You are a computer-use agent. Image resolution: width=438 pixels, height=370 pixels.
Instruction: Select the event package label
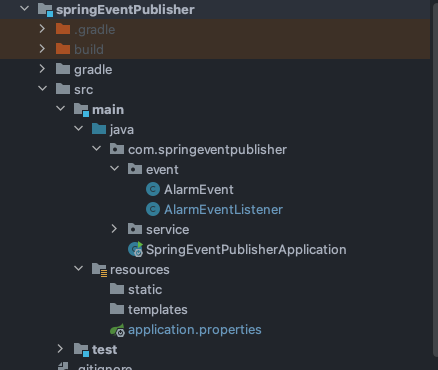(x=162, y=170)
